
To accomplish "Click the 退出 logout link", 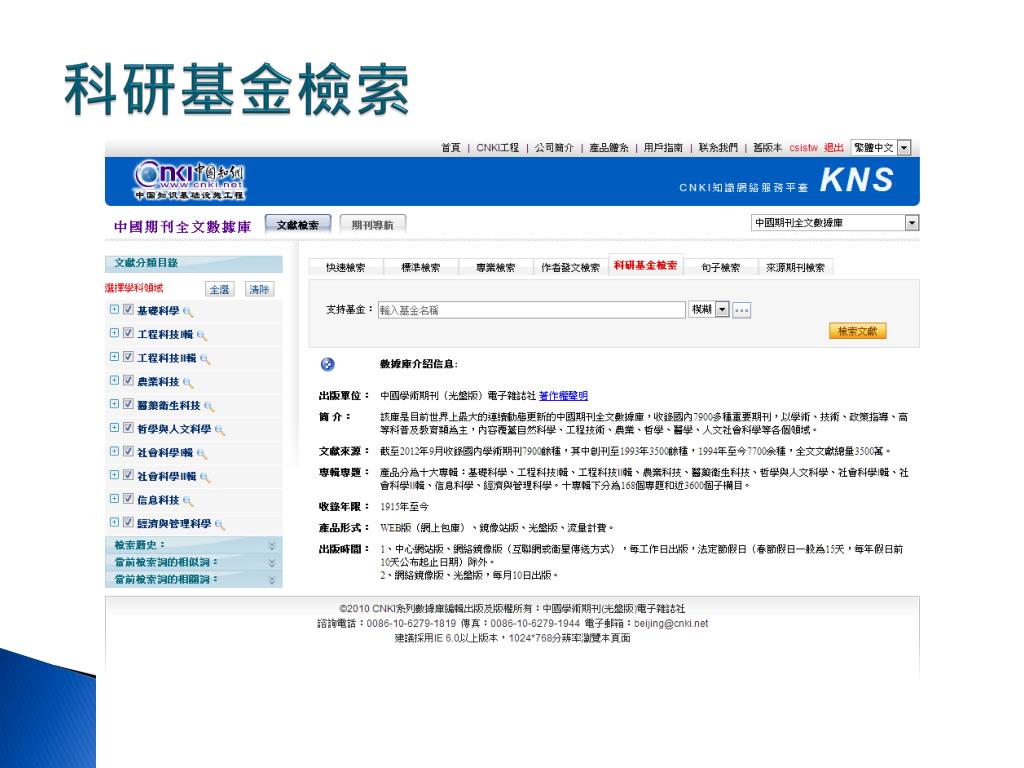I will (x=833, y=148).
